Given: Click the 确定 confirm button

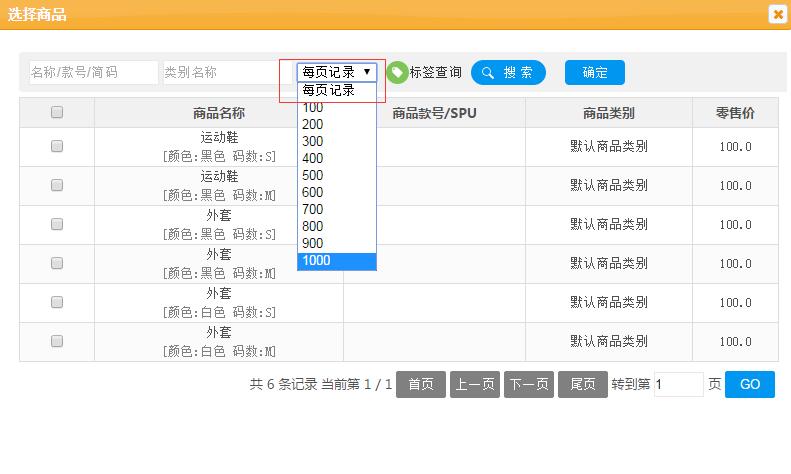Looking at the screenshot, I should [x=595, y=73].
